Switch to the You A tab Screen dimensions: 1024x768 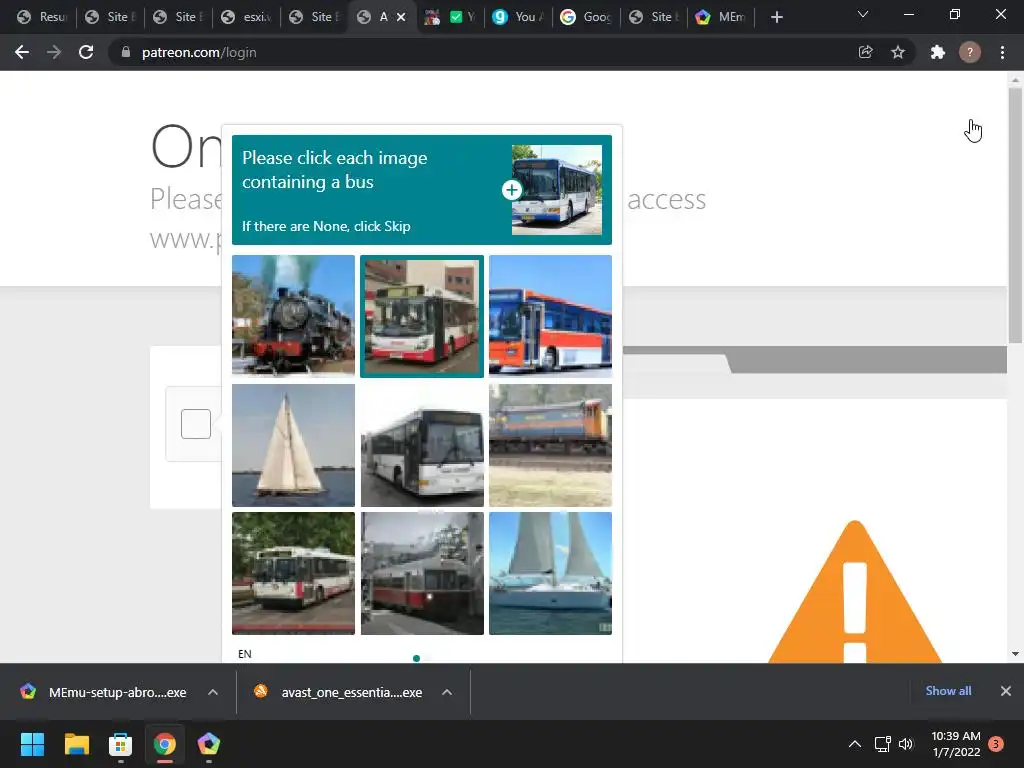[x=518, y=17]
